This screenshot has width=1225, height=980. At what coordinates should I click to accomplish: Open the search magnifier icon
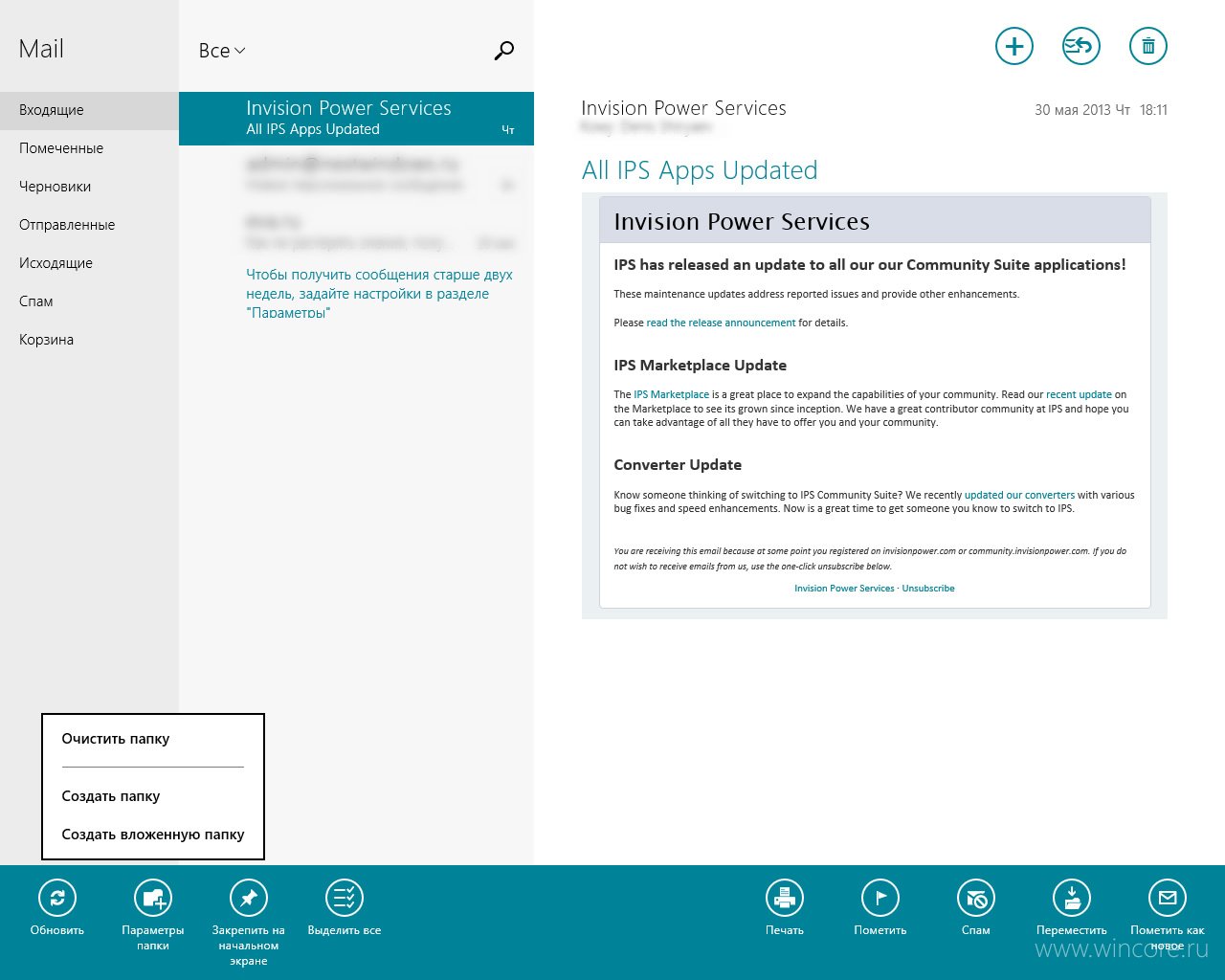504,51
